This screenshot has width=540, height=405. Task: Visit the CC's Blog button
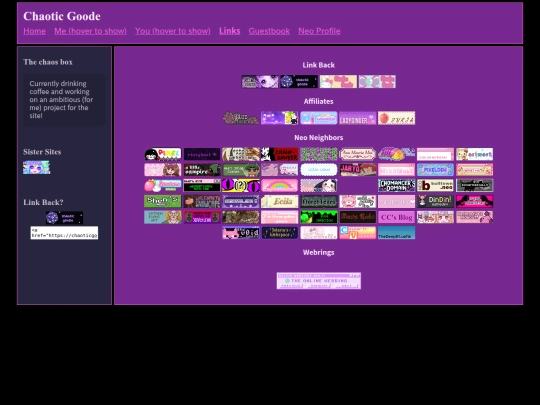tap(396, 217)
